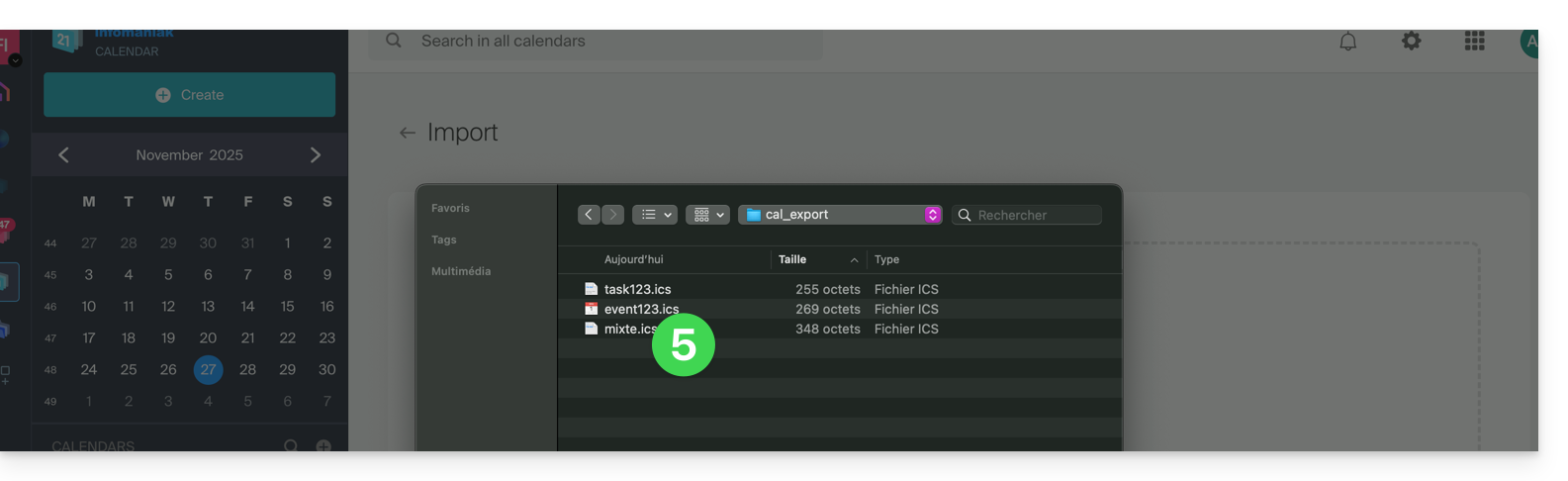Click the Tags sidebar section
Image resolution: width=1568 pixels, height=481 pixels.
click(444, 240)
